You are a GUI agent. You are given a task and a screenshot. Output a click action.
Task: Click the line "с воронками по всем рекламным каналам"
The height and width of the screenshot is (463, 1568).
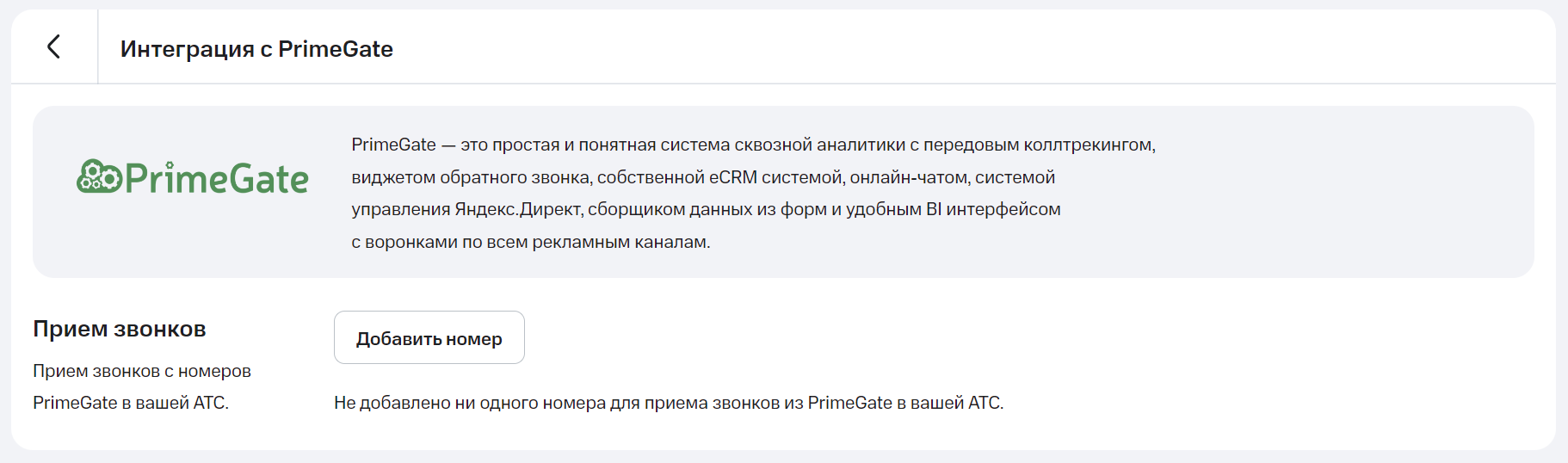click(x=530, y=242)
